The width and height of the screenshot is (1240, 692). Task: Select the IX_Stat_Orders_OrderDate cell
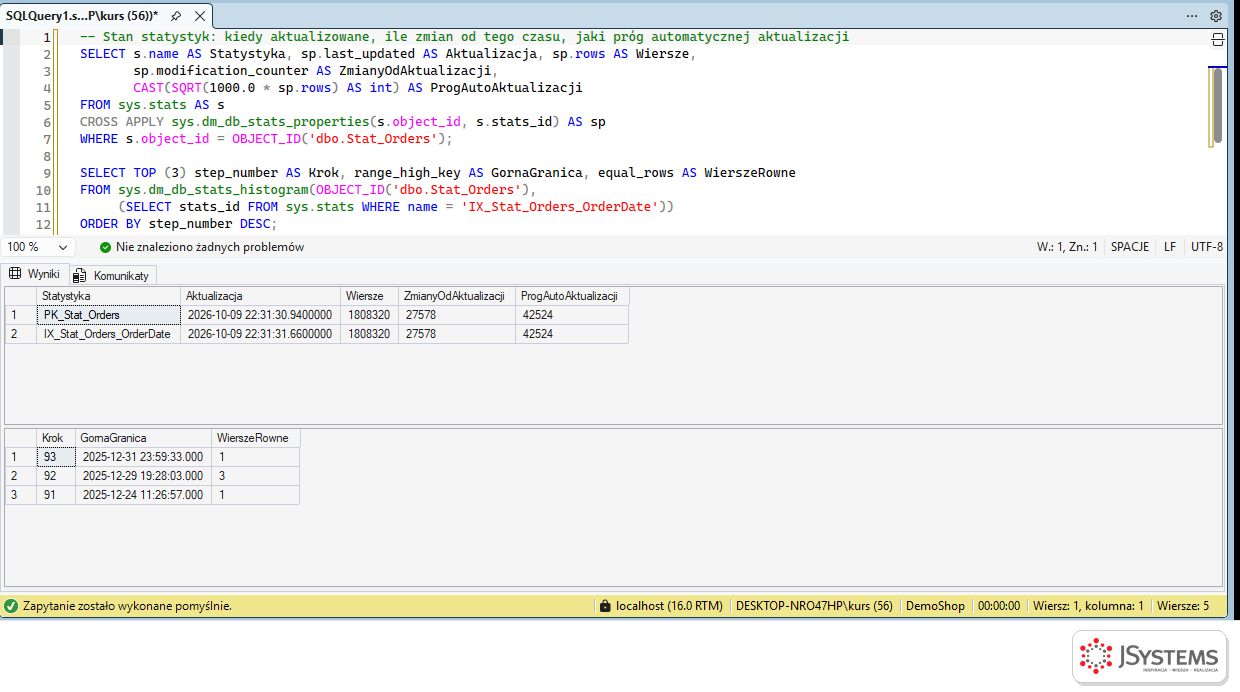click(108, 334)
